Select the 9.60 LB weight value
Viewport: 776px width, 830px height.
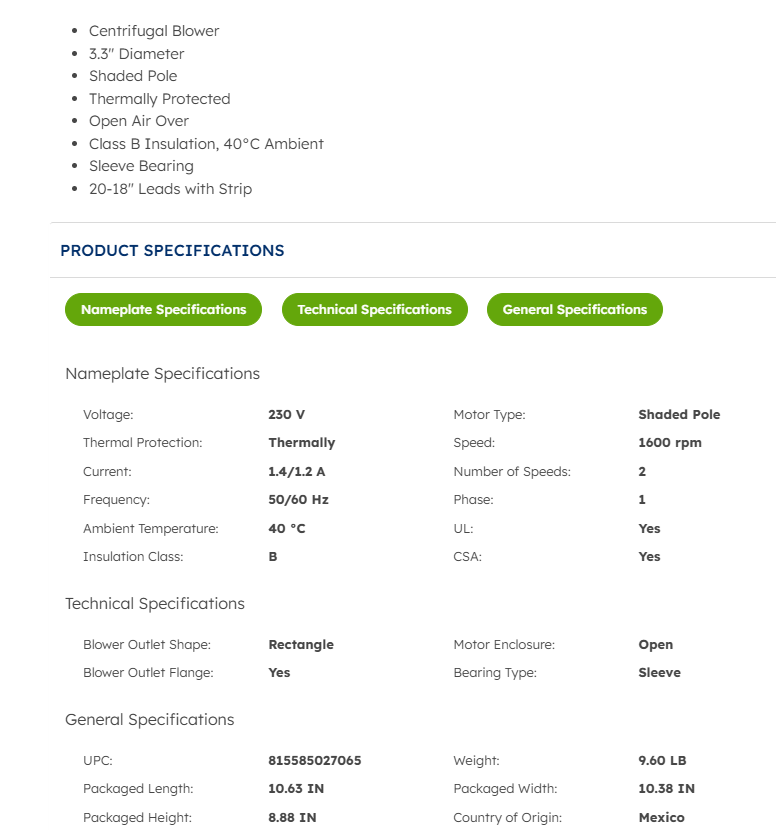pos(662,761)
